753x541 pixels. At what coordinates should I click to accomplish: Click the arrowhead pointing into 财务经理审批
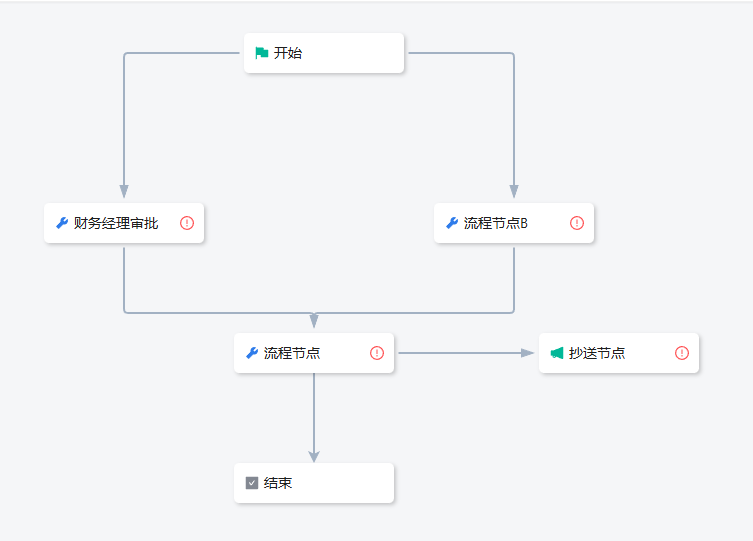pos(124,192)
